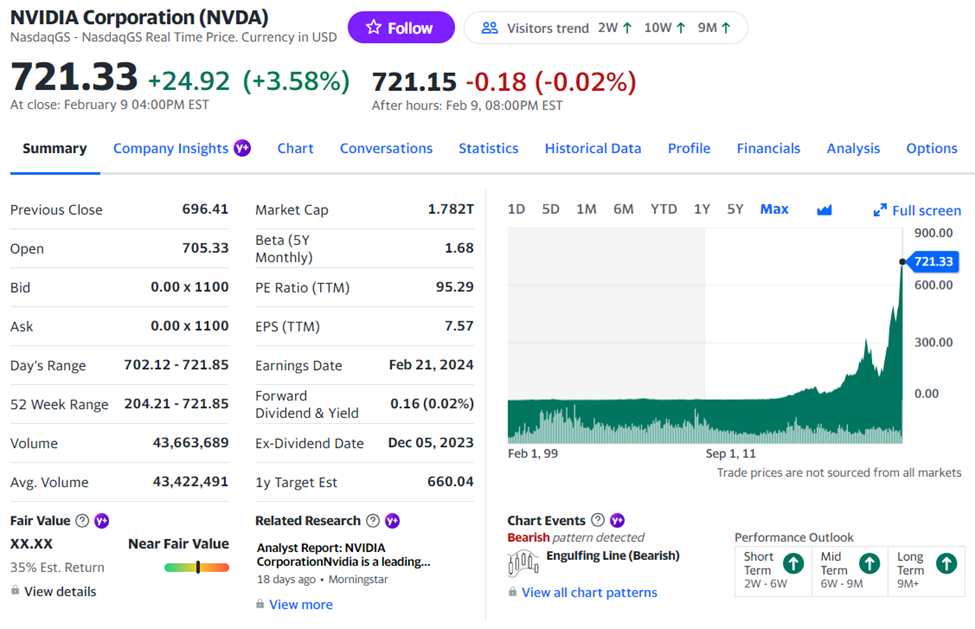975x629 pixels.
Task: Select the area chart style icon beside Max
Action: 823,209
